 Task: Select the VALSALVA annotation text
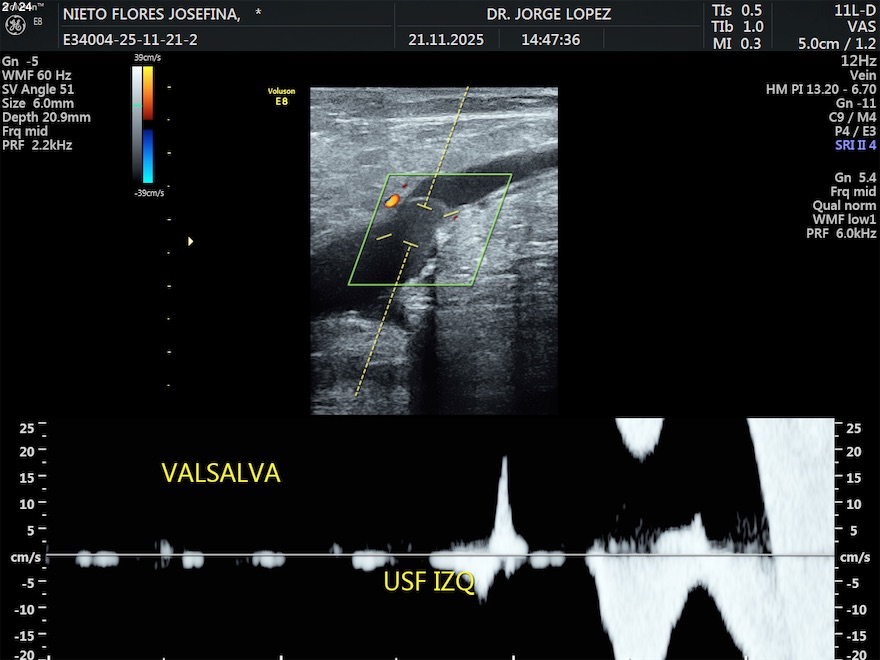[221, 474]
